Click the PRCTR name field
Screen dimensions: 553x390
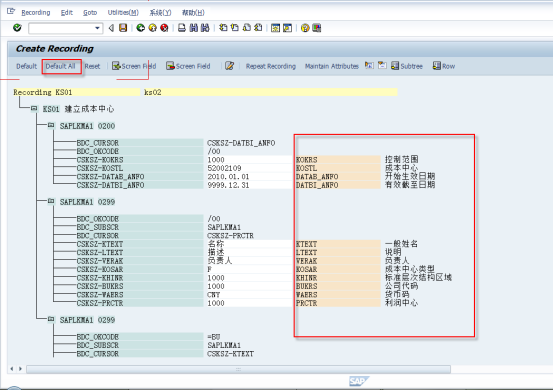[338, 303]
